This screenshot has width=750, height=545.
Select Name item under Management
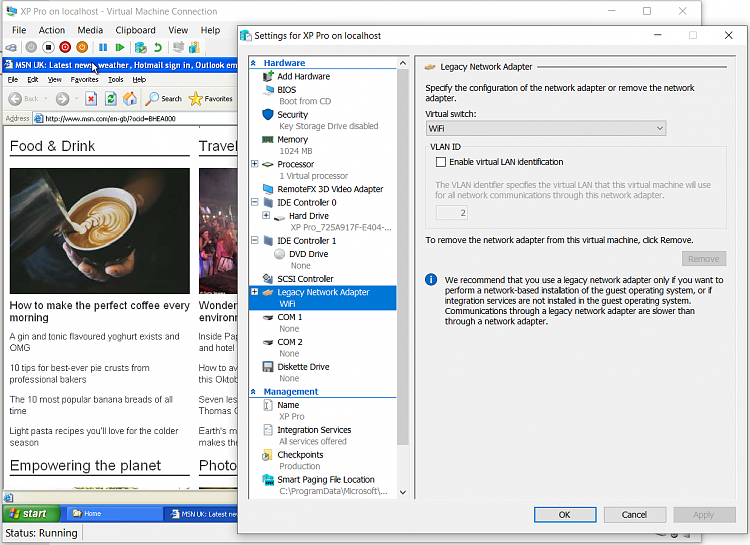[288, 405]
